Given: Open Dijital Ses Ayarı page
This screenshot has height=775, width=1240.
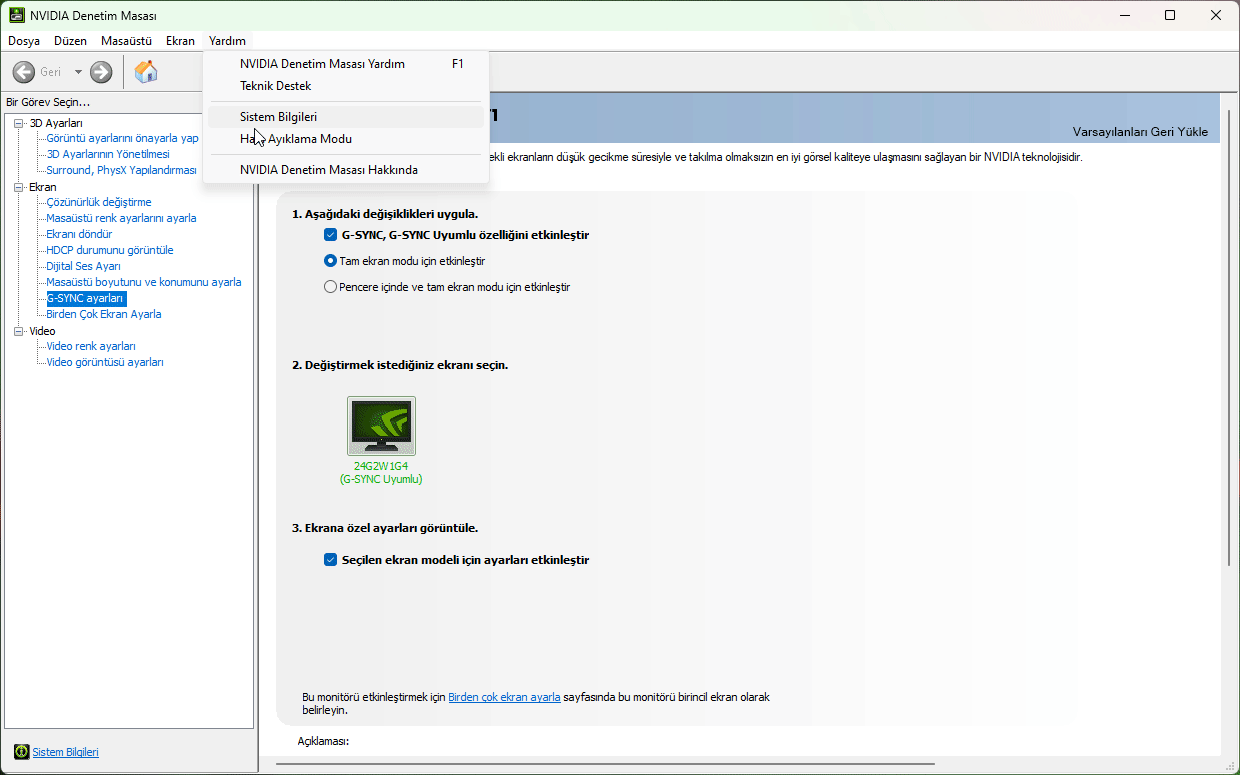Looking at the screenshot, I should coord(83,266).
